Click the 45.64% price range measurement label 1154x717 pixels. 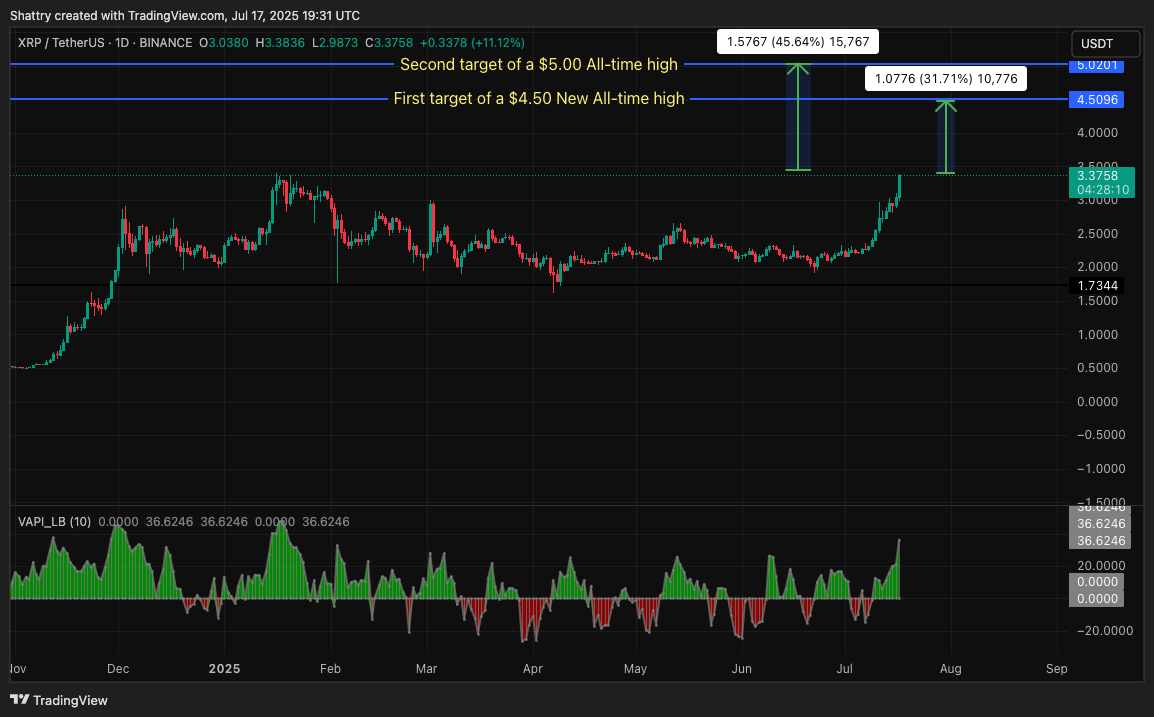pos(798,42)
